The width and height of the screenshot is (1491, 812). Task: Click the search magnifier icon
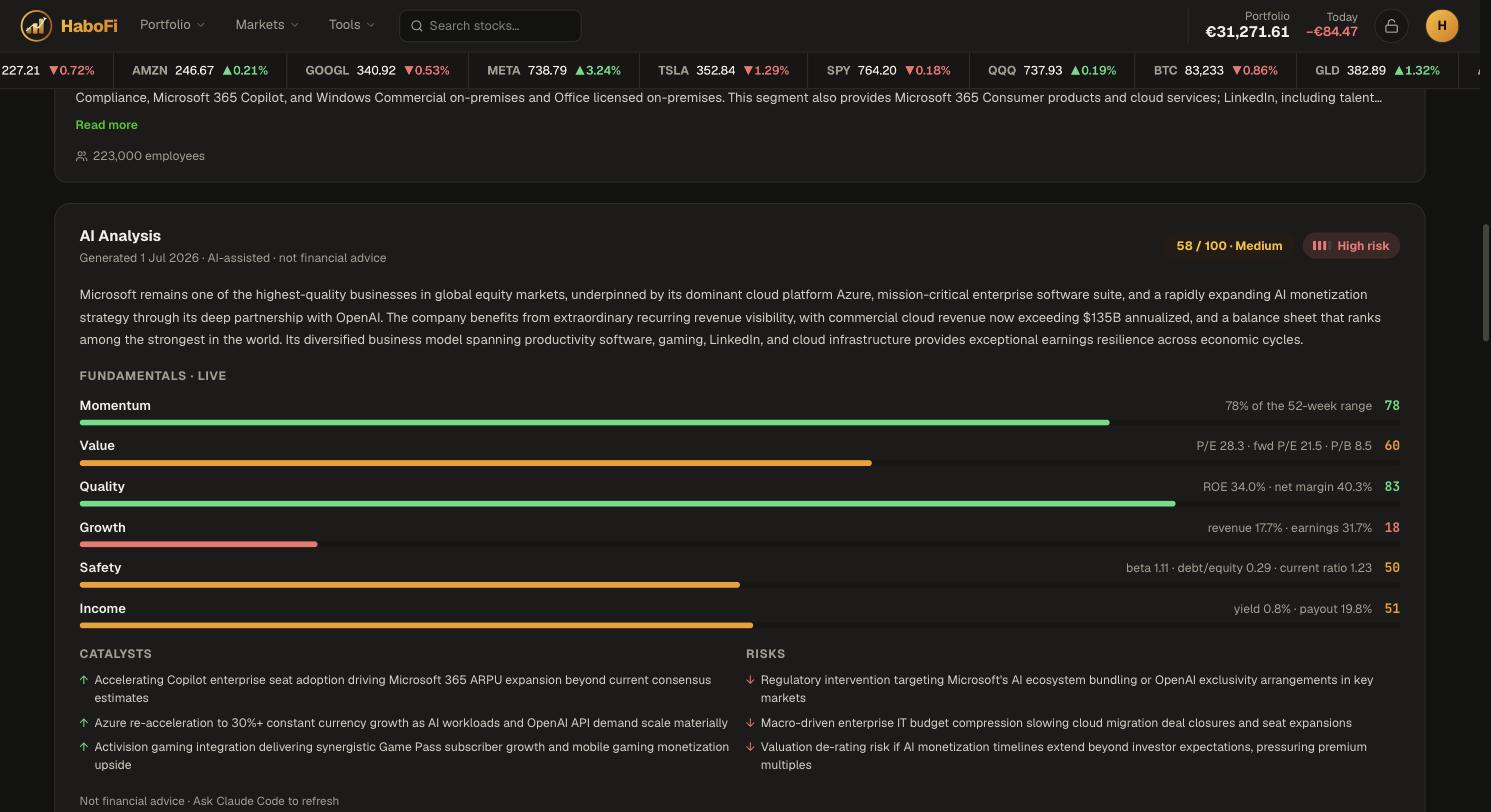tap(417, 26)
